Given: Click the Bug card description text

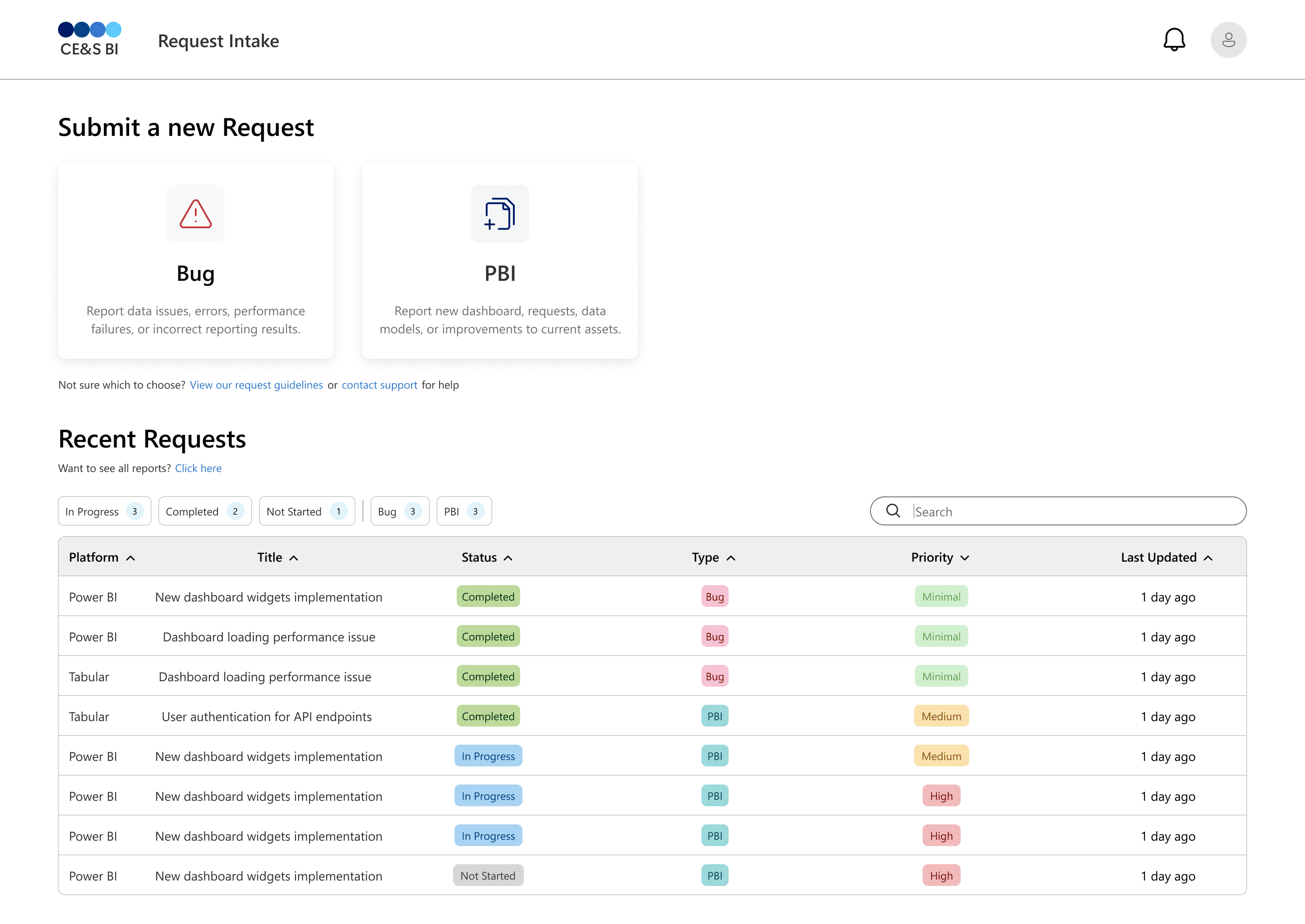Looking at the screenshot, I should (196, 320).
